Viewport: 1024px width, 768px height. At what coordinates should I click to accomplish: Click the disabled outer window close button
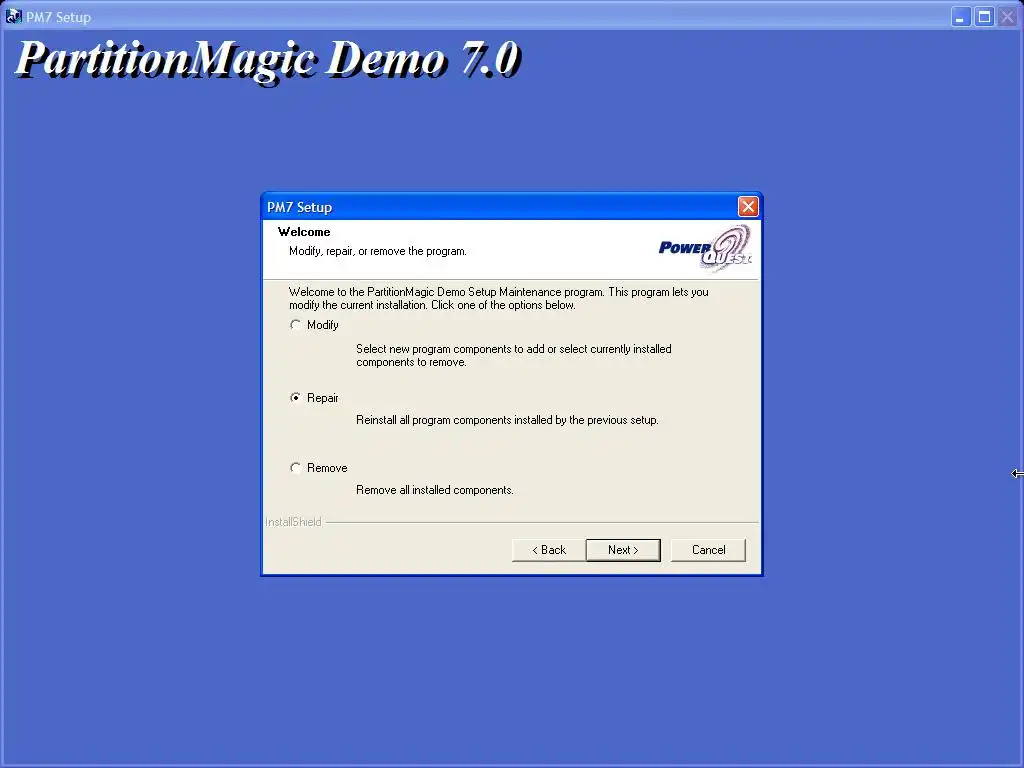point(1008,16)
